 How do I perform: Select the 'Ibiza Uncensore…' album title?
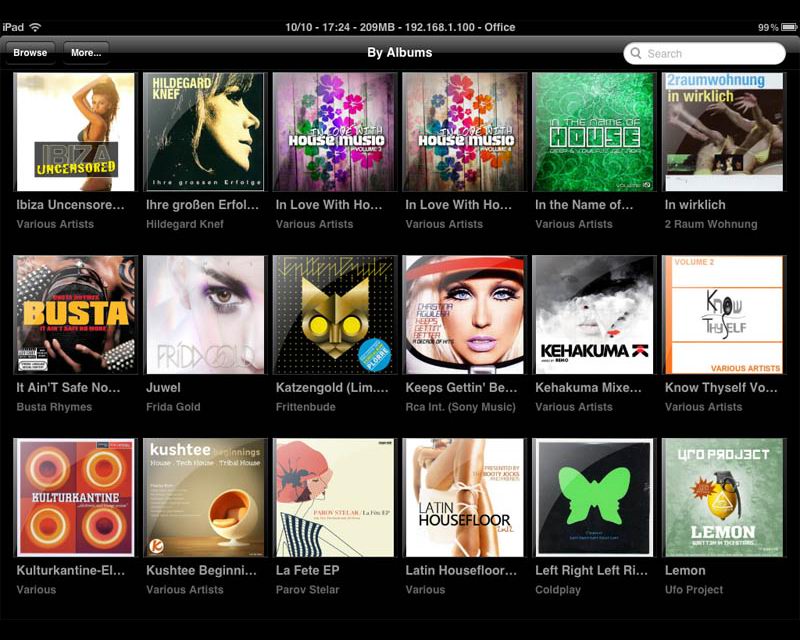(70, 205)
